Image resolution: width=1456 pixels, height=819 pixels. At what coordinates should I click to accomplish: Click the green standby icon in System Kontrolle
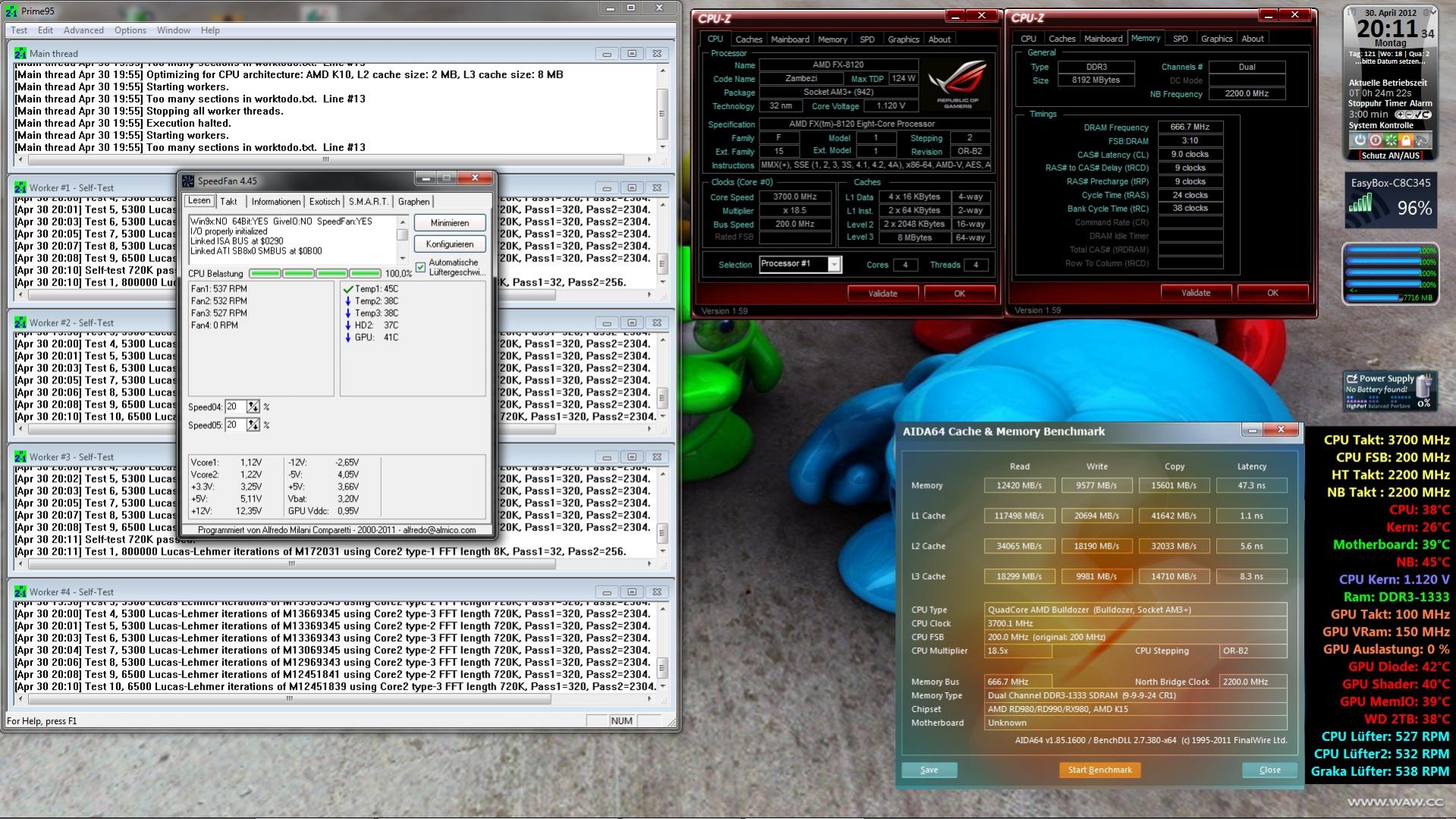tap(1391, 140)
